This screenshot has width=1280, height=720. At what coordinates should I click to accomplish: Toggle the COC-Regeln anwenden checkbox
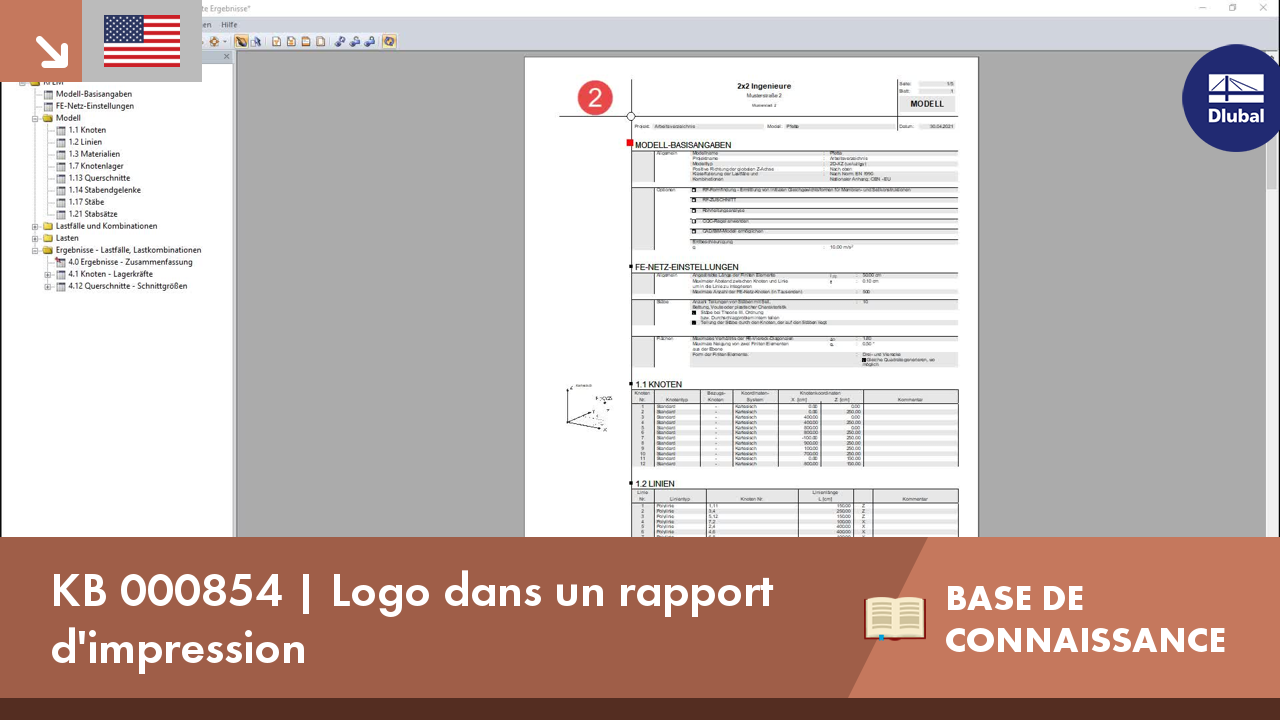pos(693,220)
